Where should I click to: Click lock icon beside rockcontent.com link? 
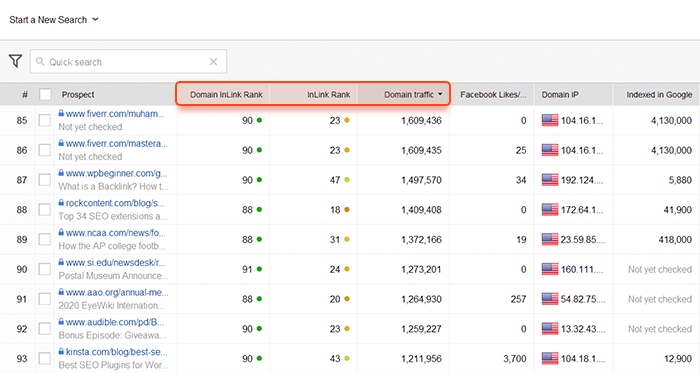(61, 203)
